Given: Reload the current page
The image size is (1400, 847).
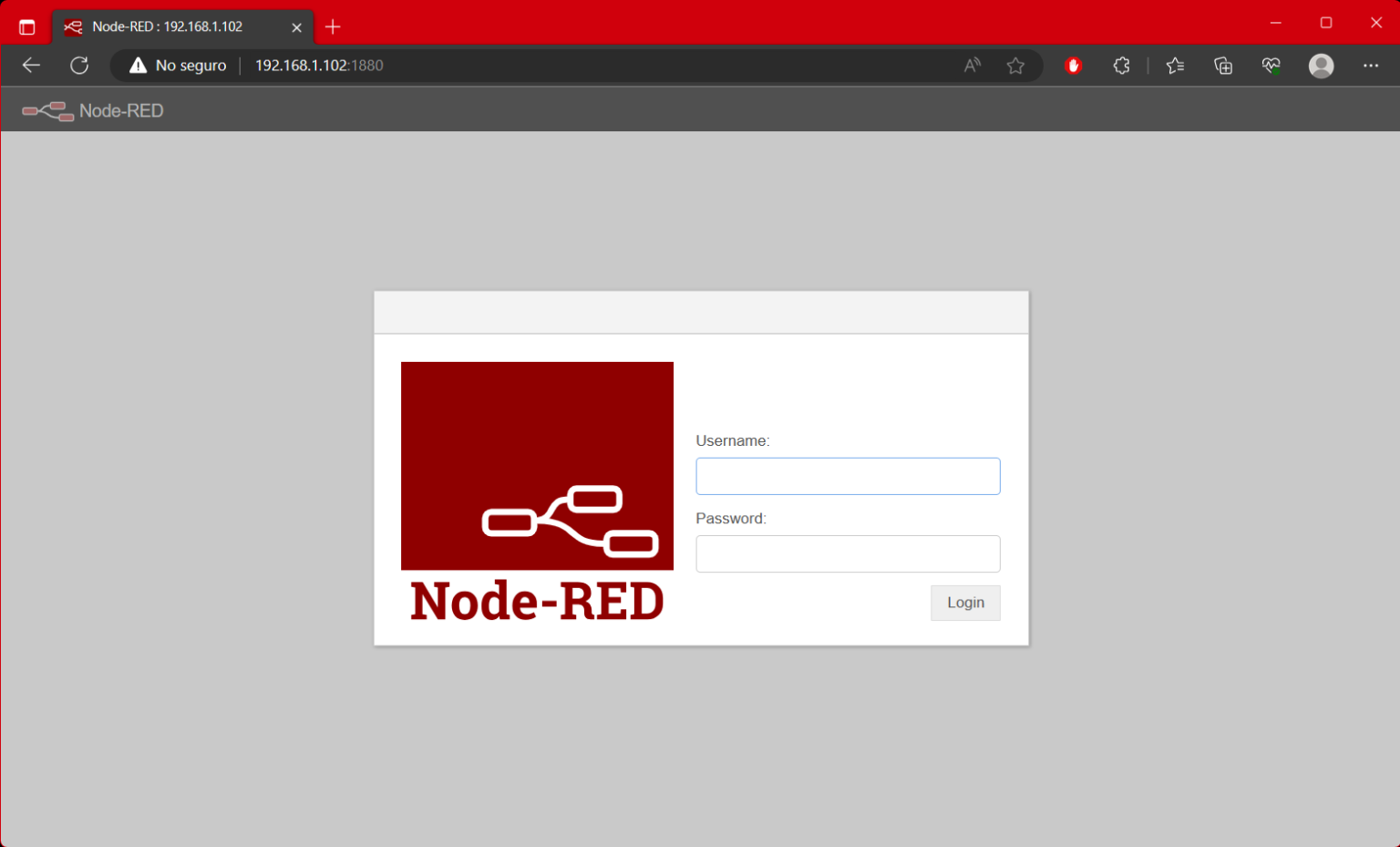Looking at the screenshot, I should pyautogui.click(x=79, y=65).
